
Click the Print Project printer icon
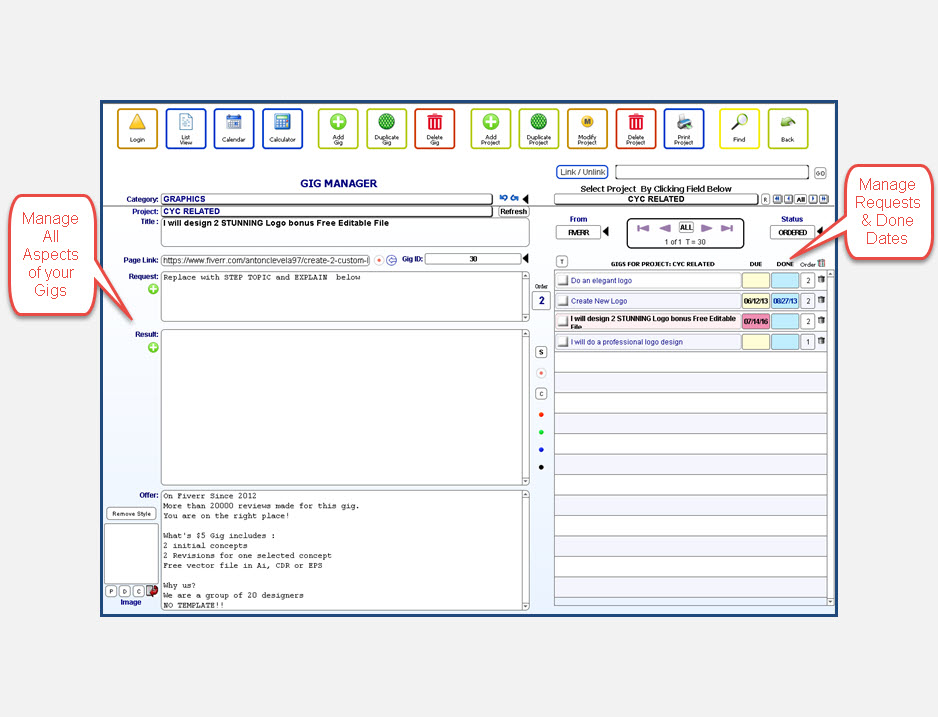tap(683, 123)
